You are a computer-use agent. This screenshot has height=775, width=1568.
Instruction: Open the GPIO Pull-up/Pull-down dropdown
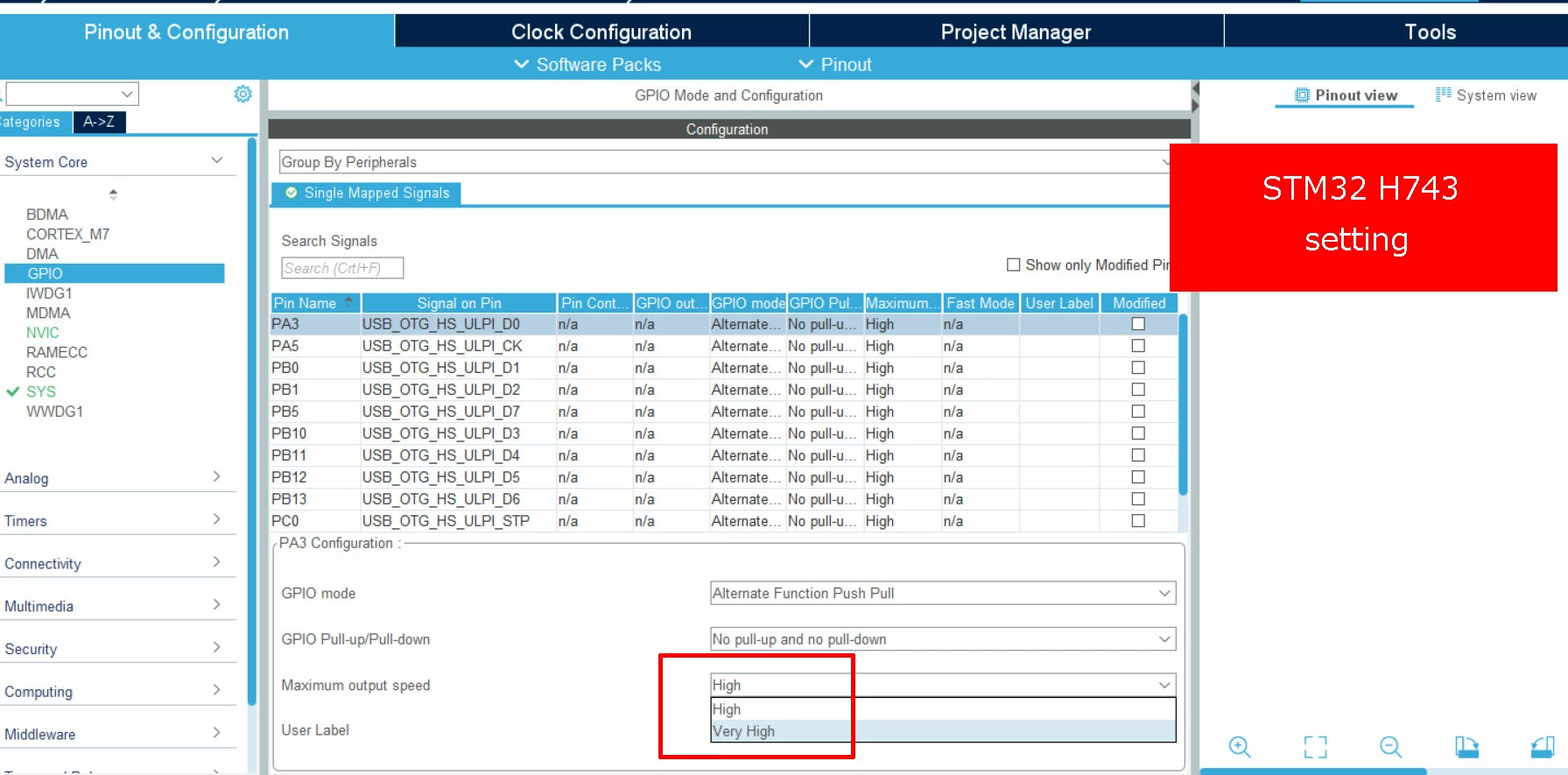click(x=943, y=639)
